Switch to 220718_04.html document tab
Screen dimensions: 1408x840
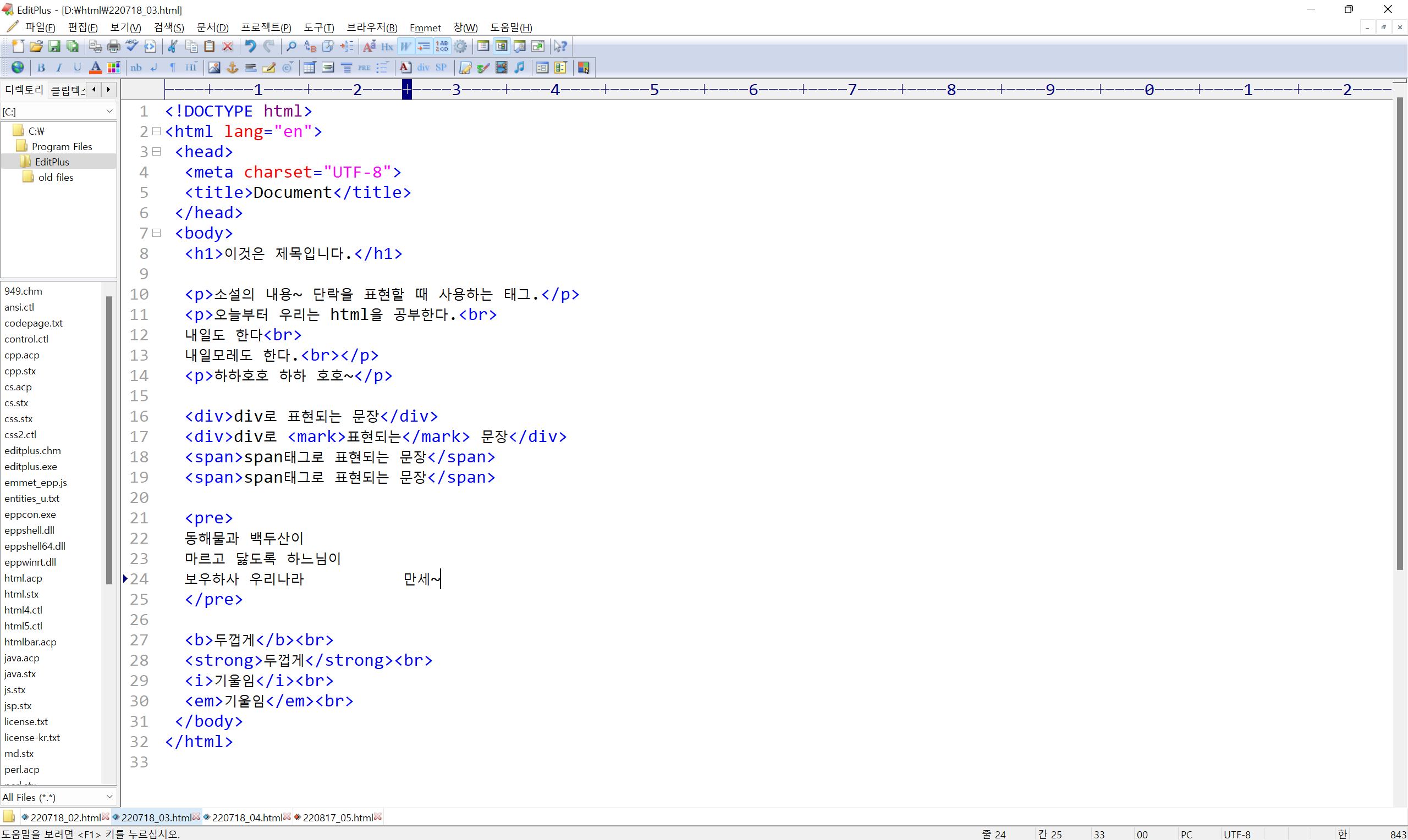(246, 817)
